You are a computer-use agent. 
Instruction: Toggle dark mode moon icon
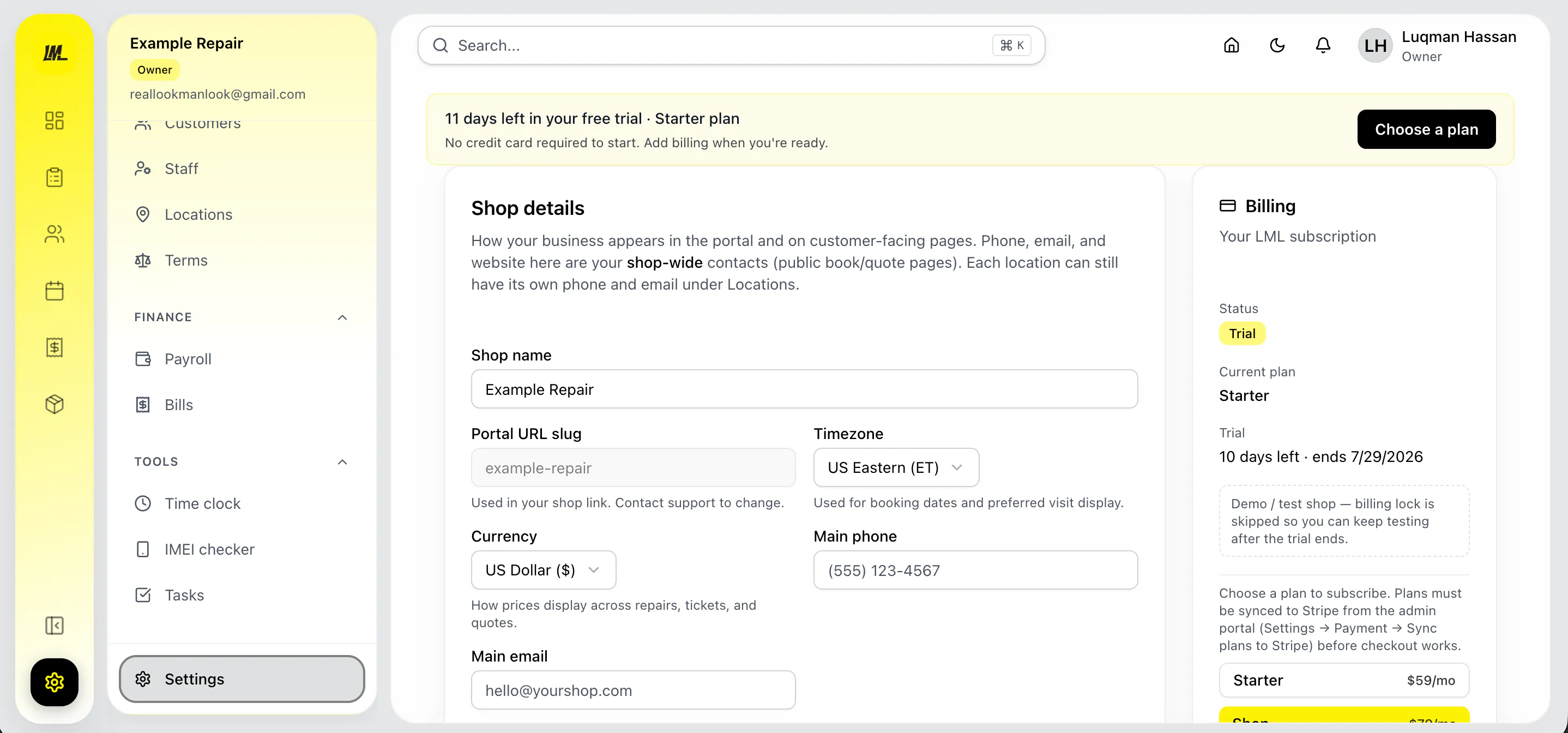[x=1277, y=46]
